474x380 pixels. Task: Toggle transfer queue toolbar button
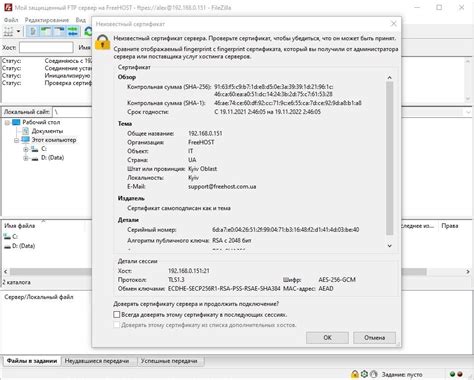[x=73, y=32]
